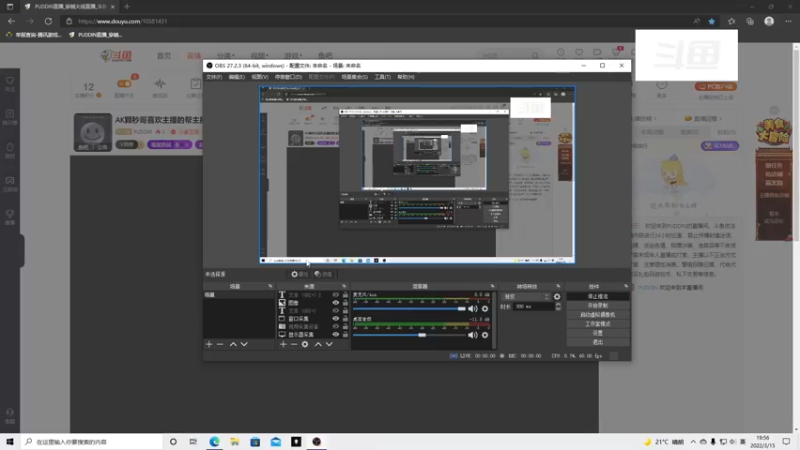The height and width of the screenshot is (450, 800).
Task: Open Mic/Aux audio settings gear
Action: pos(485,309)
